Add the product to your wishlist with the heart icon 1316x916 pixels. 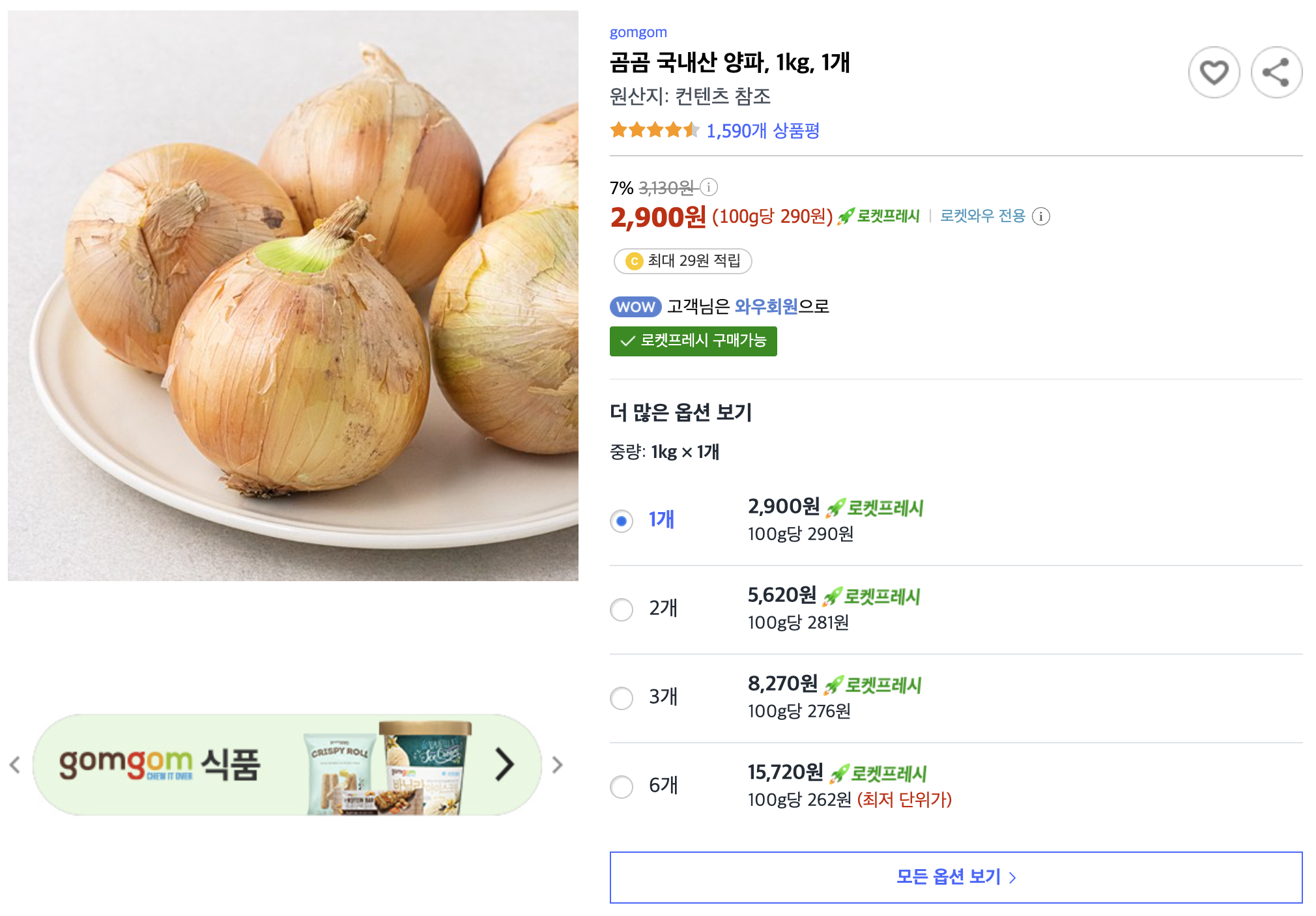click(1214, 72)
